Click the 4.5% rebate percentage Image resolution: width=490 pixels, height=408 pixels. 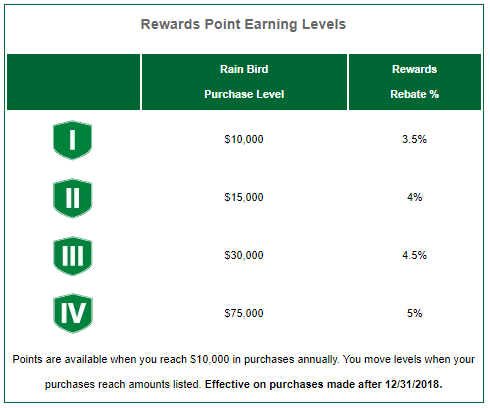(x=414, y=255)
